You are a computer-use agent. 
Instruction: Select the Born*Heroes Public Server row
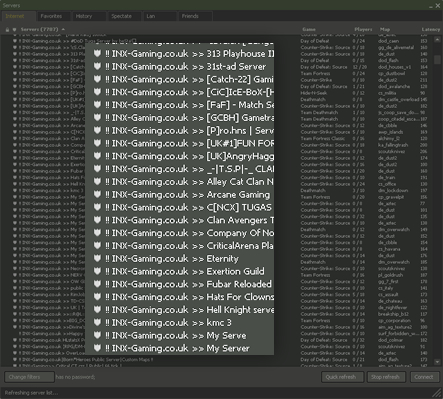pos(217,360)
